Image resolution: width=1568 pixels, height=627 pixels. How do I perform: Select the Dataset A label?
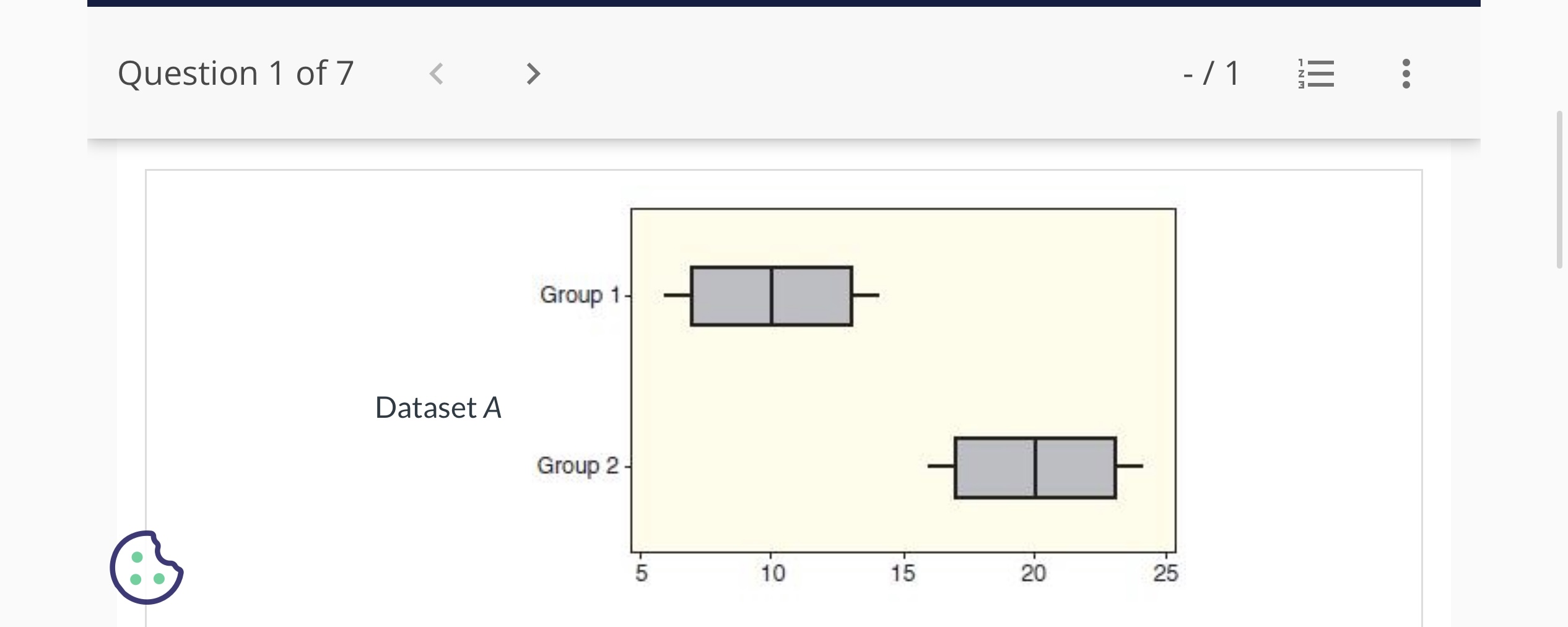click(x=438, y=407)
